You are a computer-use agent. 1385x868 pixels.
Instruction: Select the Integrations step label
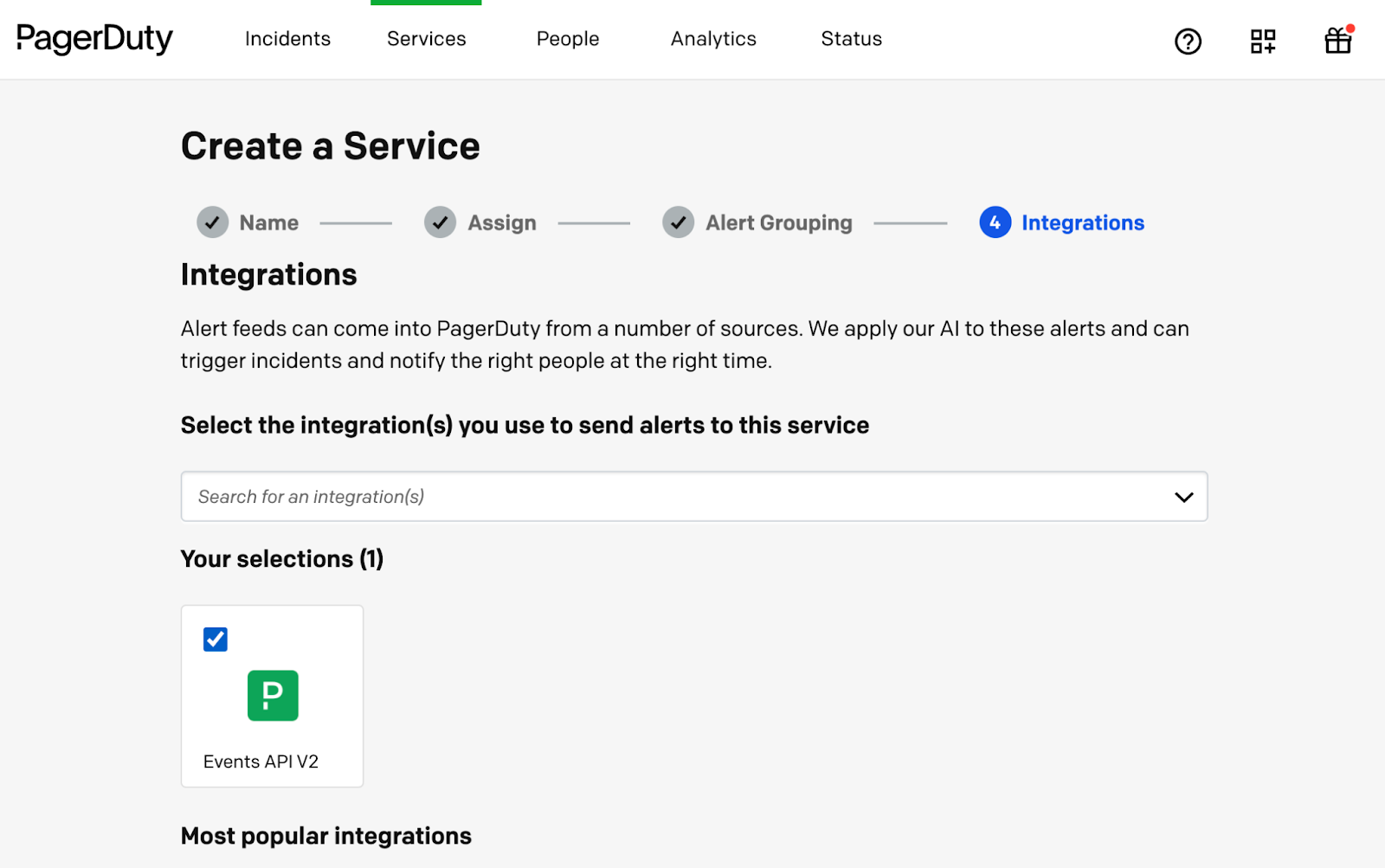pos(1083,223)
